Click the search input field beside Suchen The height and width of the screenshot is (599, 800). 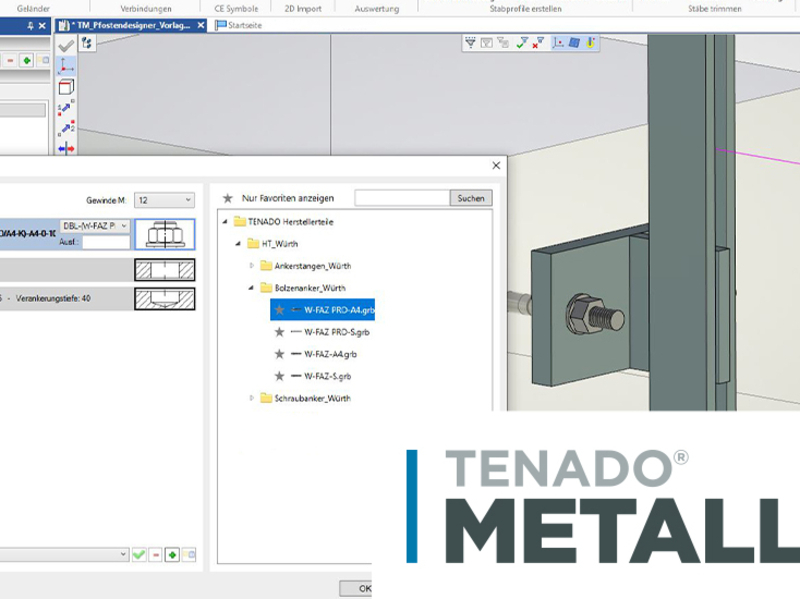(401, 198)
